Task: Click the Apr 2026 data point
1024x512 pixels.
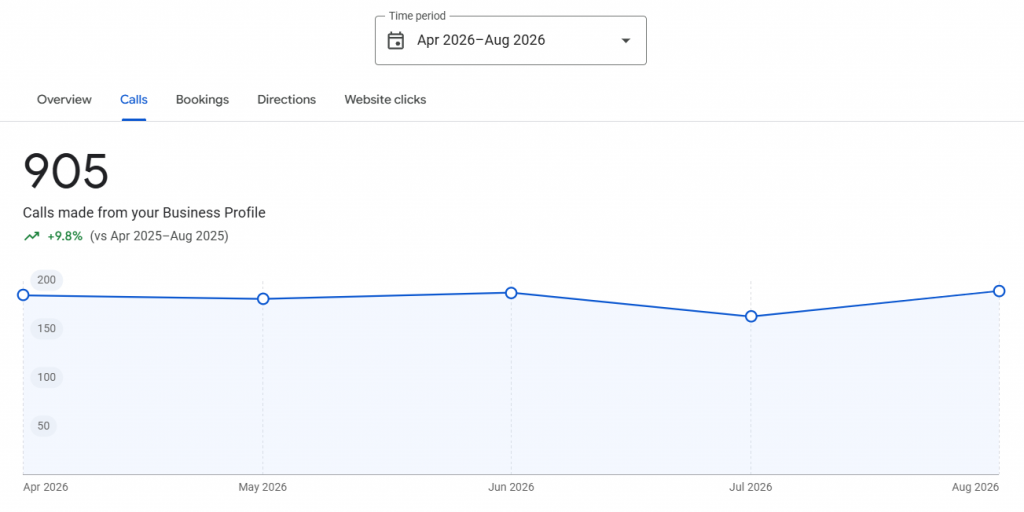Action: click(23, 295)
